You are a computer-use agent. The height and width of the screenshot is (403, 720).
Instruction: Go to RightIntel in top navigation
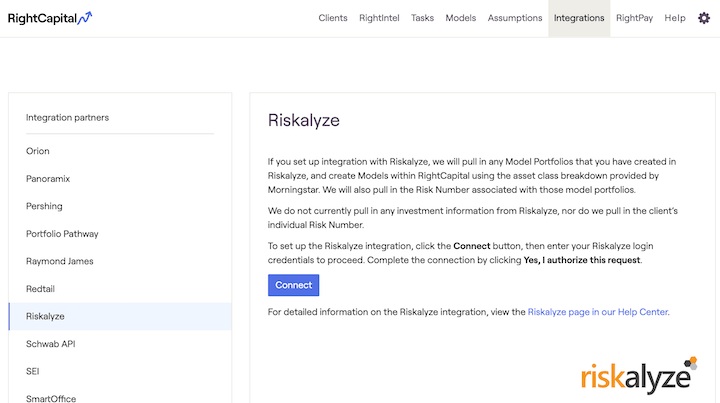(x=379, y=18)
